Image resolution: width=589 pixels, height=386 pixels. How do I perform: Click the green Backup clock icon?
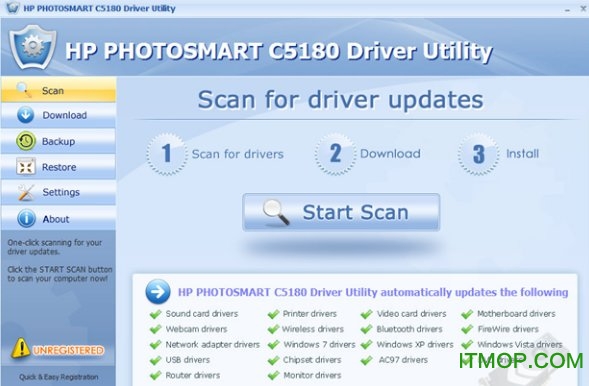pyautogui.click(x=26, y=141)
